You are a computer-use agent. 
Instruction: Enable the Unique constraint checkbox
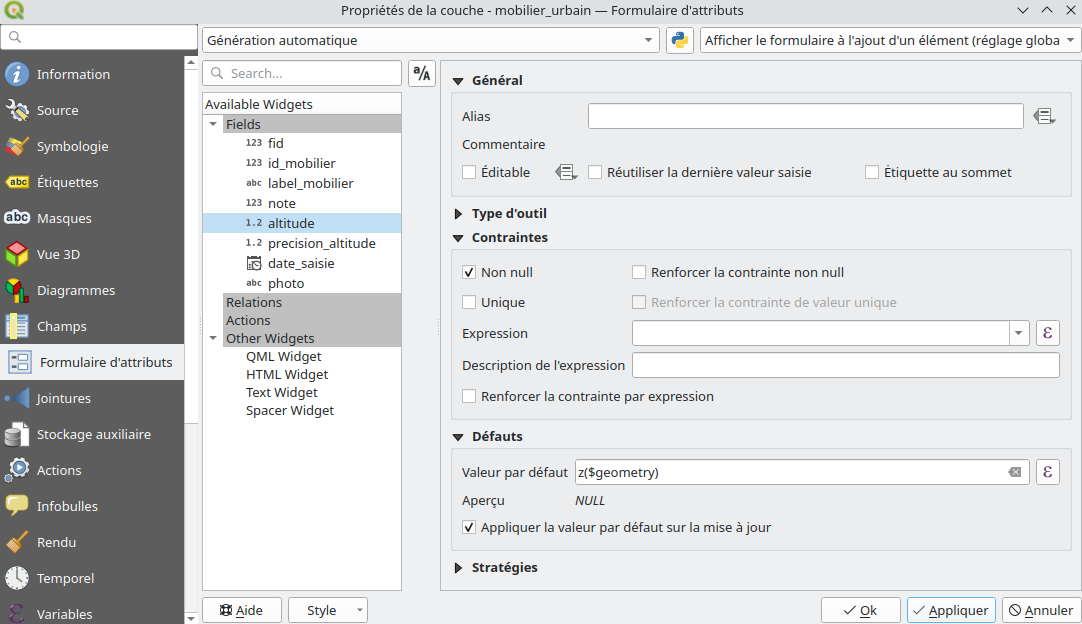click(x=469, y=302)
